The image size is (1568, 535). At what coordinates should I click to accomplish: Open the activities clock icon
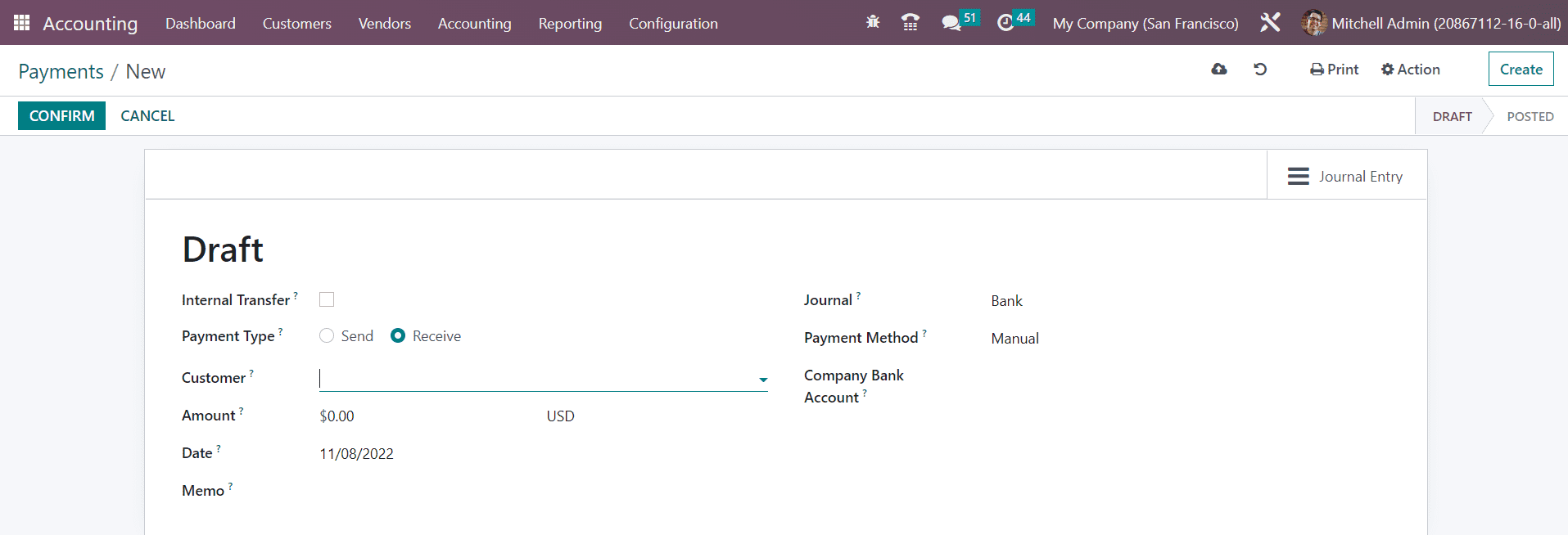pos(1005,23)
